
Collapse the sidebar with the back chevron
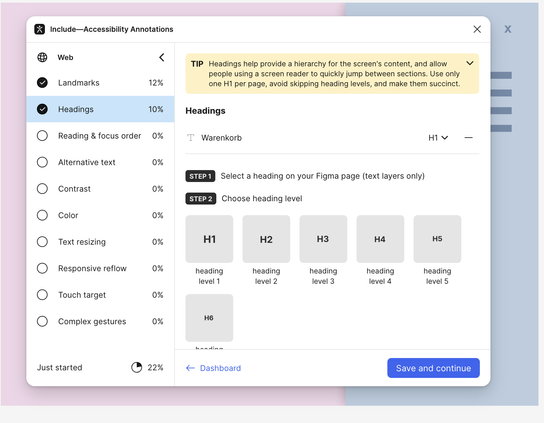[162, 57]
